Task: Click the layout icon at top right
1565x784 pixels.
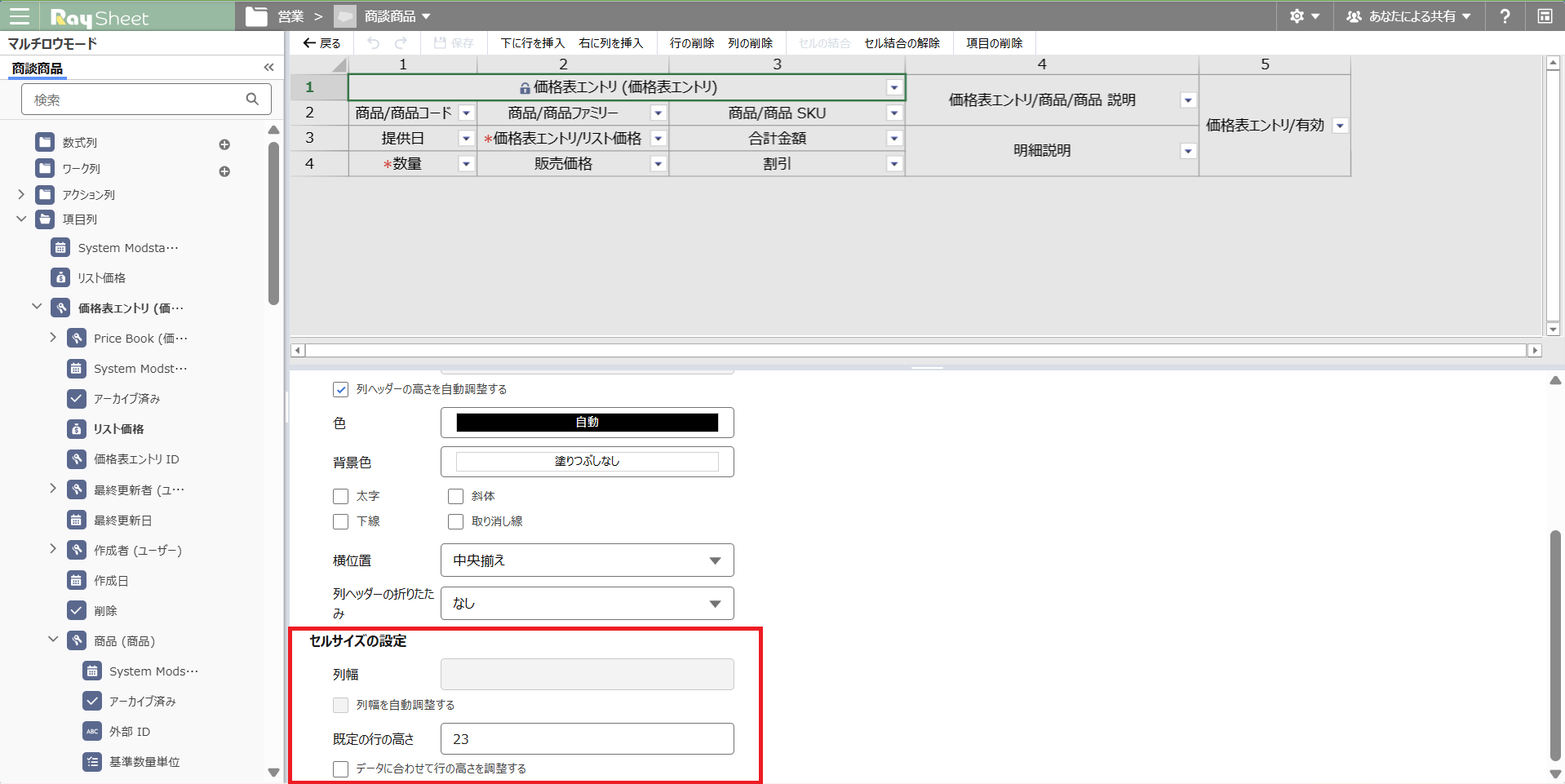Action: [x=1545, y=16]
